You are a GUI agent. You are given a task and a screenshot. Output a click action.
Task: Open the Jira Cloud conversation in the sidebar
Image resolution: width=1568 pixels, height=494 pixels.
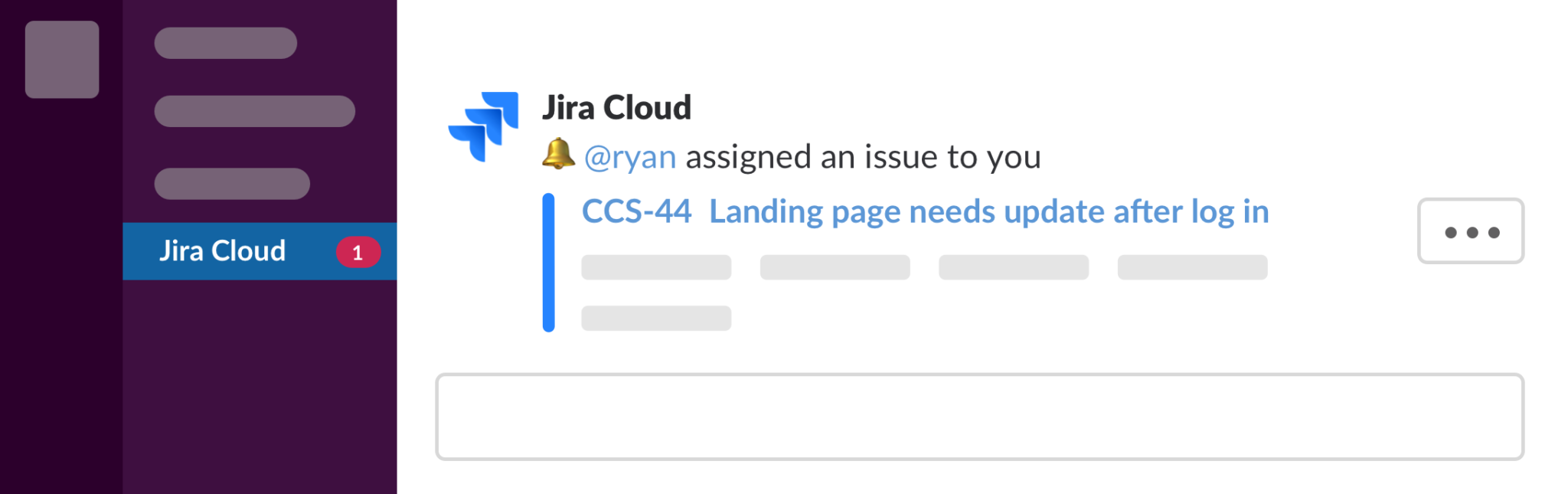(x=224, y=250)
